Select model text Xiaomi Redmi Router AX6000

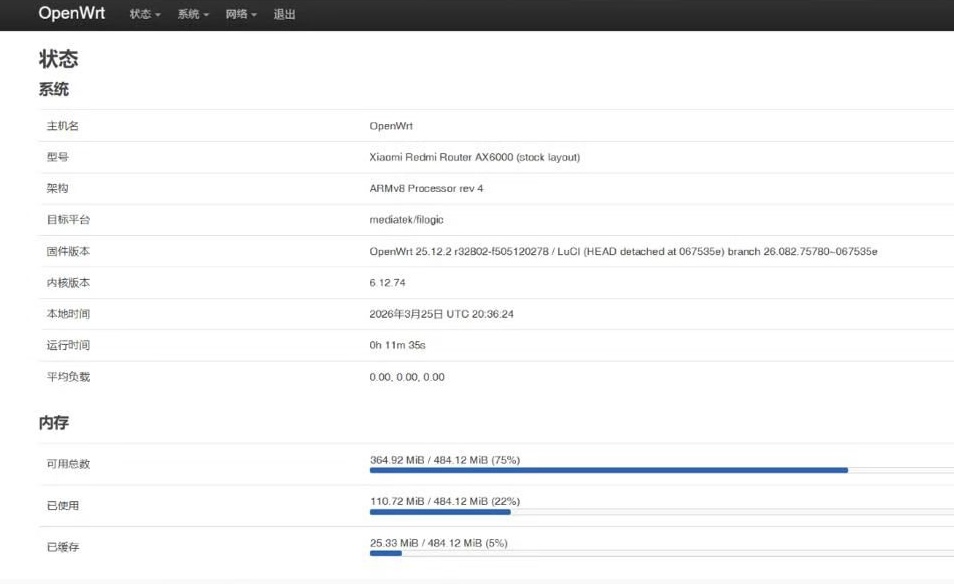click(x=441, y=157)
